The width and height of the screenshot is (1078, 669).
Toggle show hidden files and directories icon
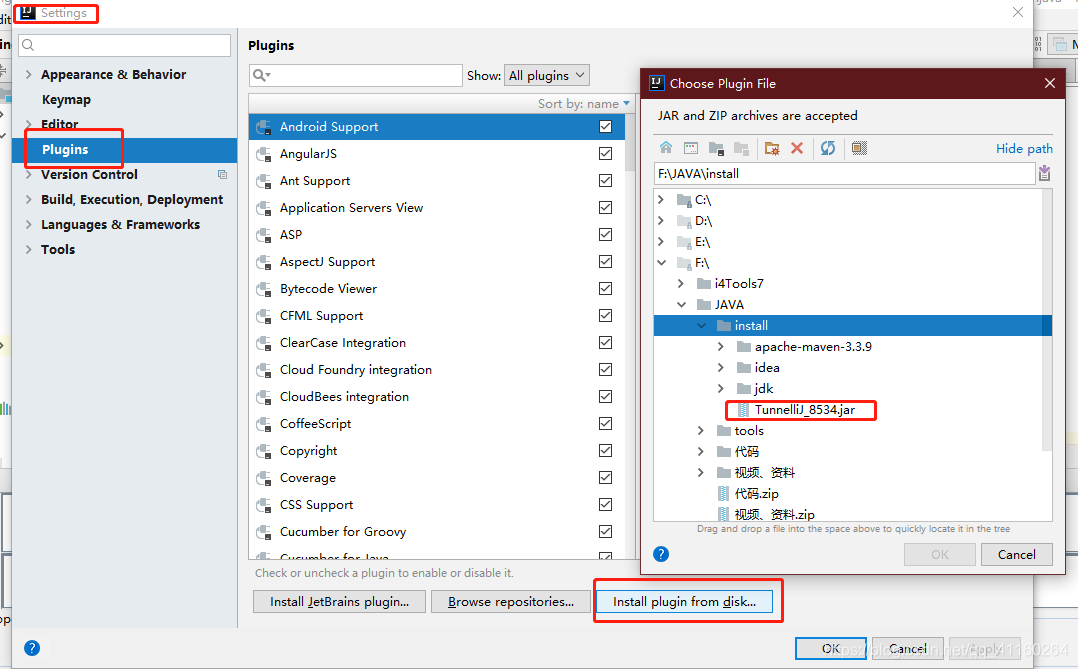[x=859, y=148]
